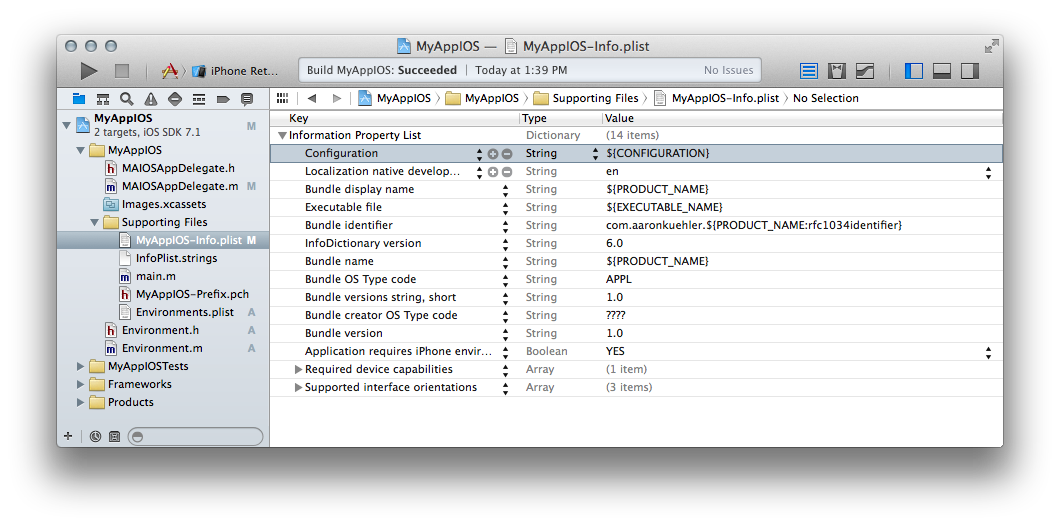Click the MyAppIOS project breadcrumb
This screenshot has width=1060, height=526.
coord(395,98)
